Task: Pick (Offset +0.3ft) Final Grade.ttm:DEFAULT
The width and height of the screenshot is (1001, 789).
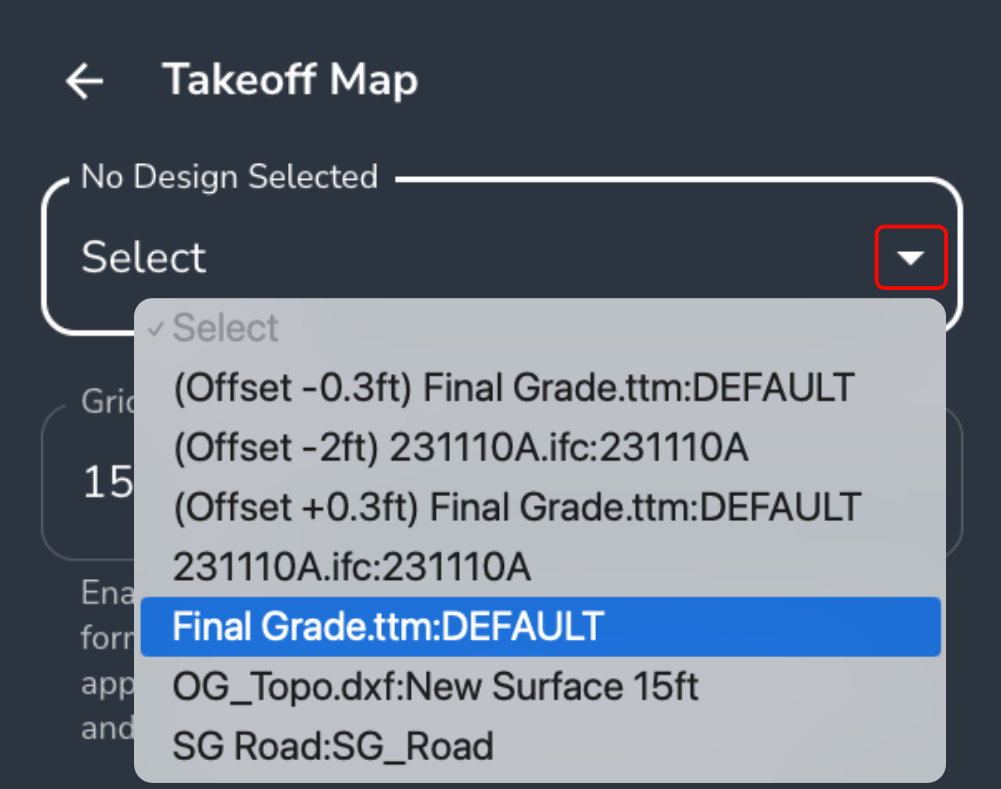Action: [515, 507]
